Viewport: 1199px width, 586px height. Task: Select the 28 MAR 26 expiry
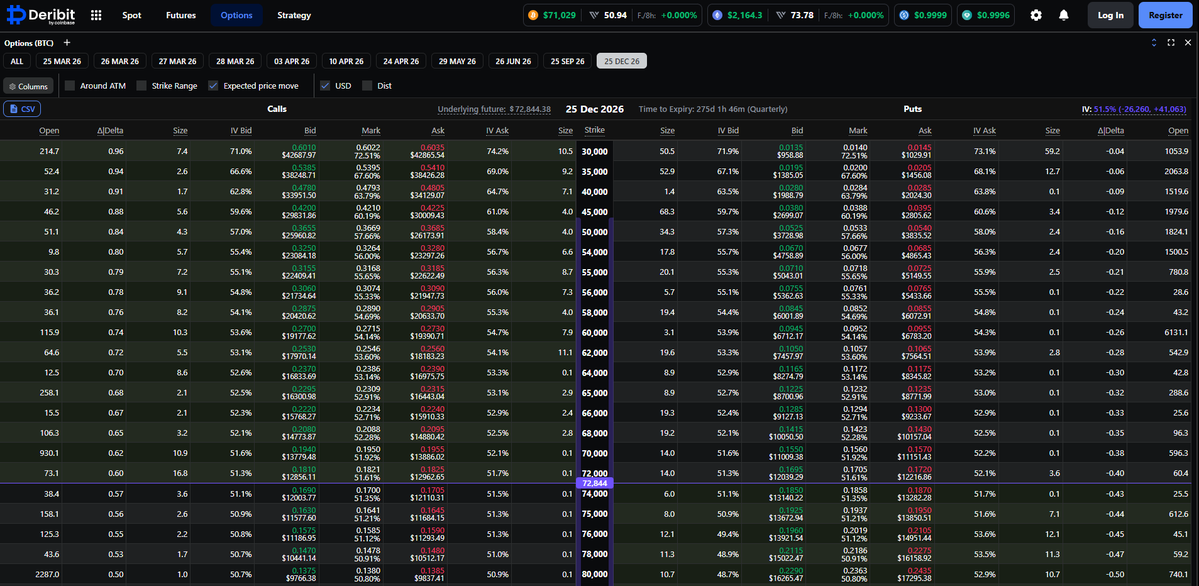coord(236,61)
